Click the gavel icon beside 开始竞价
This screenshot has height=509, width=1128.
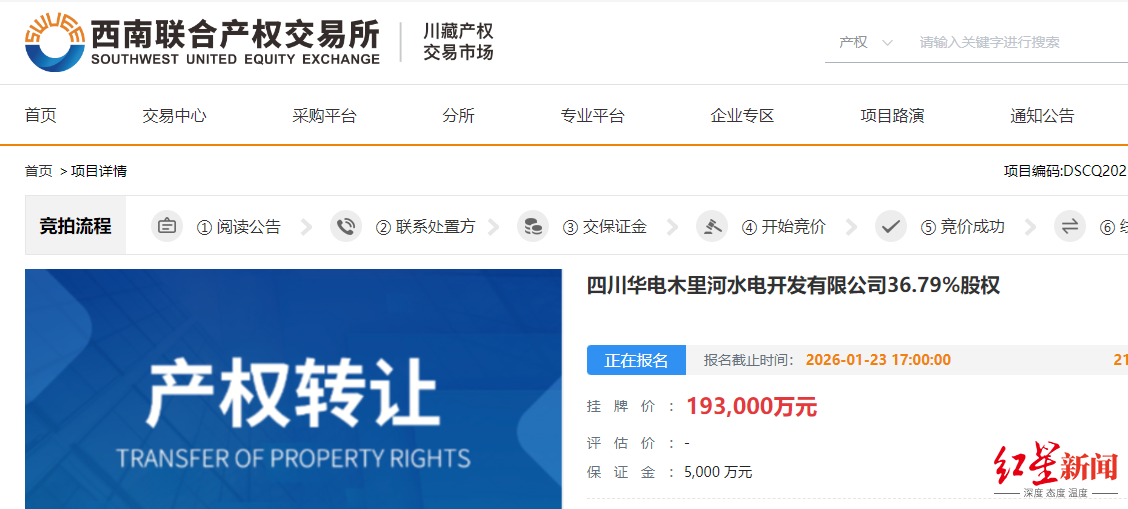(x=712, y=227)
